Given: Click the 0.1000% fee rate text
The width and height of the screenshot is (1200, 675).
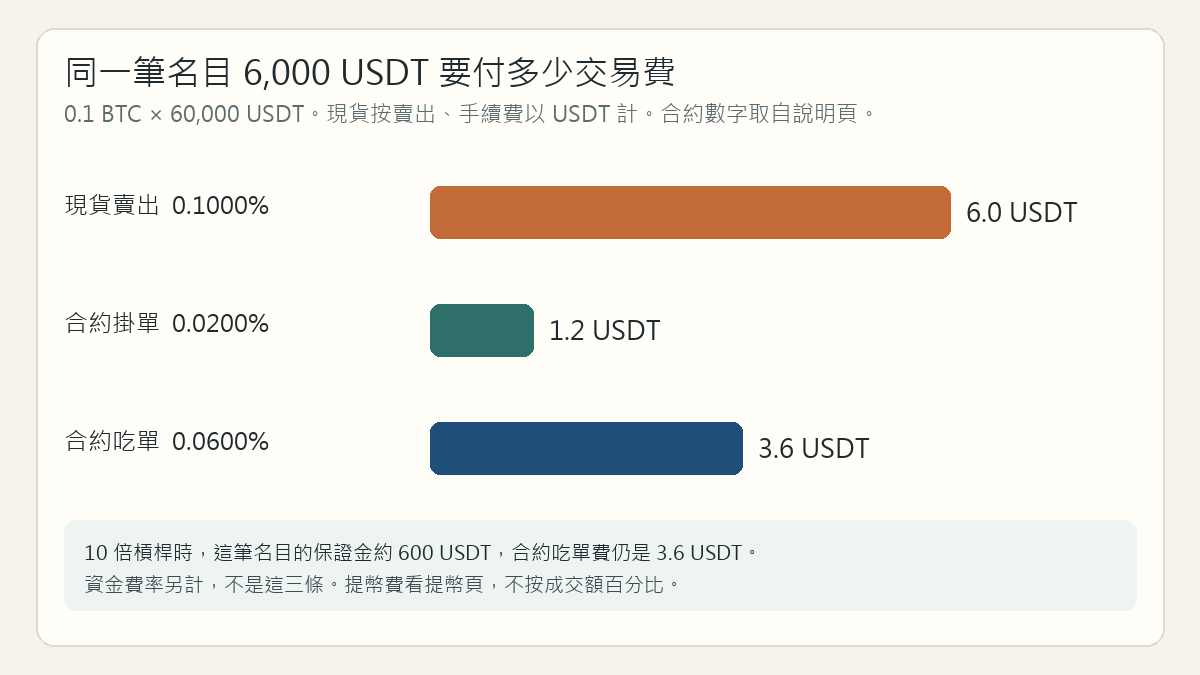Looking at the screenshot, I should [220, 206].
